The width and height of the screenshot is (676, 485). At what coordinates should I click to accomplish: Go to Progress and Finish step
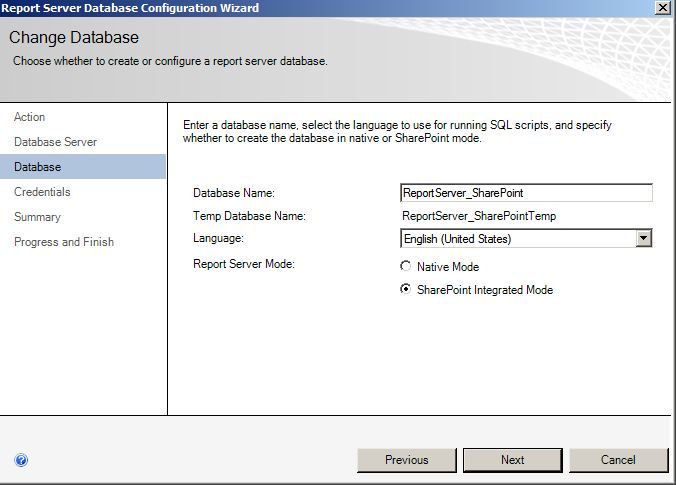pos(64,242)
